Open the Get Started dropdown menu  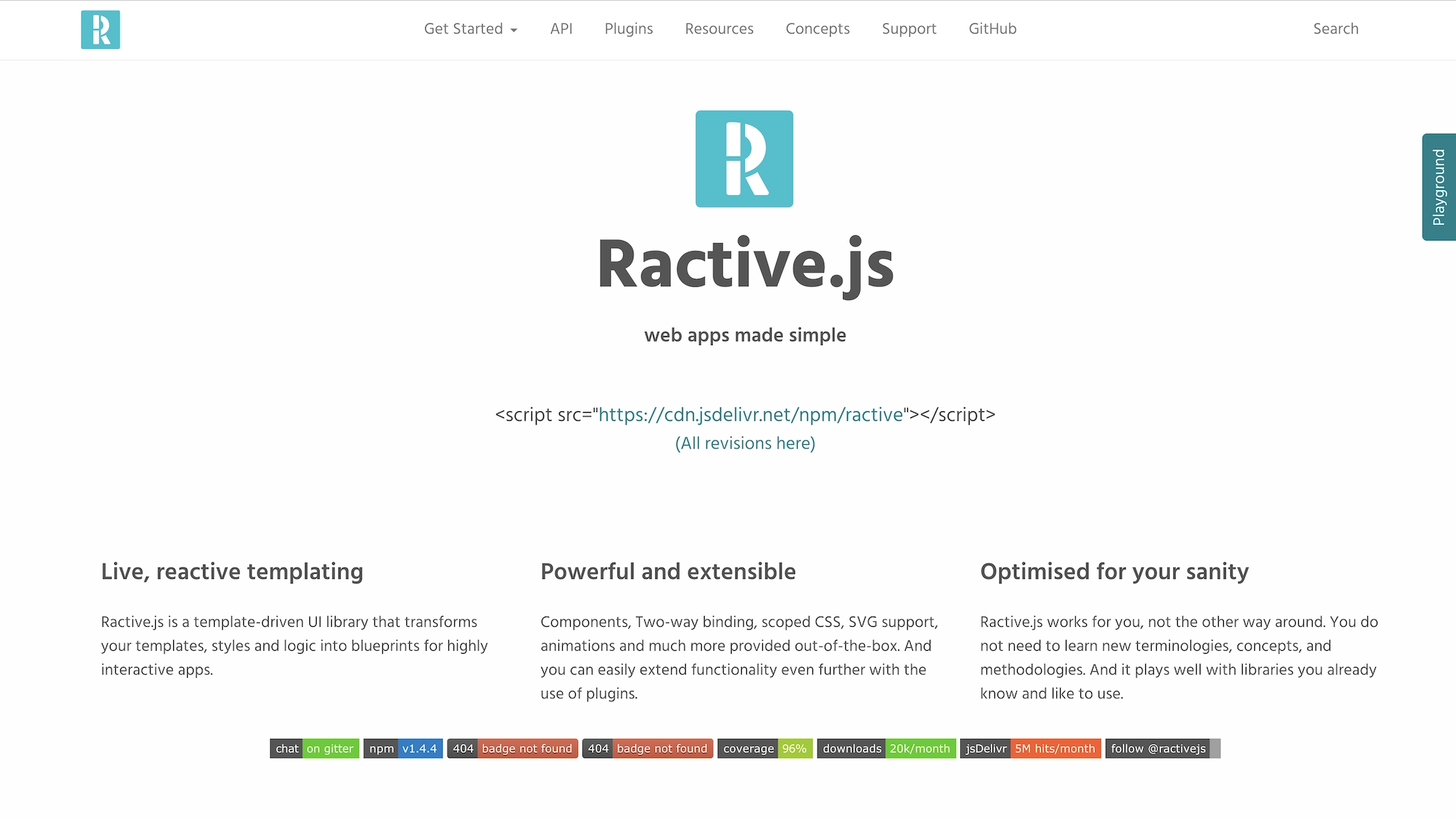(x=470, y=29)
